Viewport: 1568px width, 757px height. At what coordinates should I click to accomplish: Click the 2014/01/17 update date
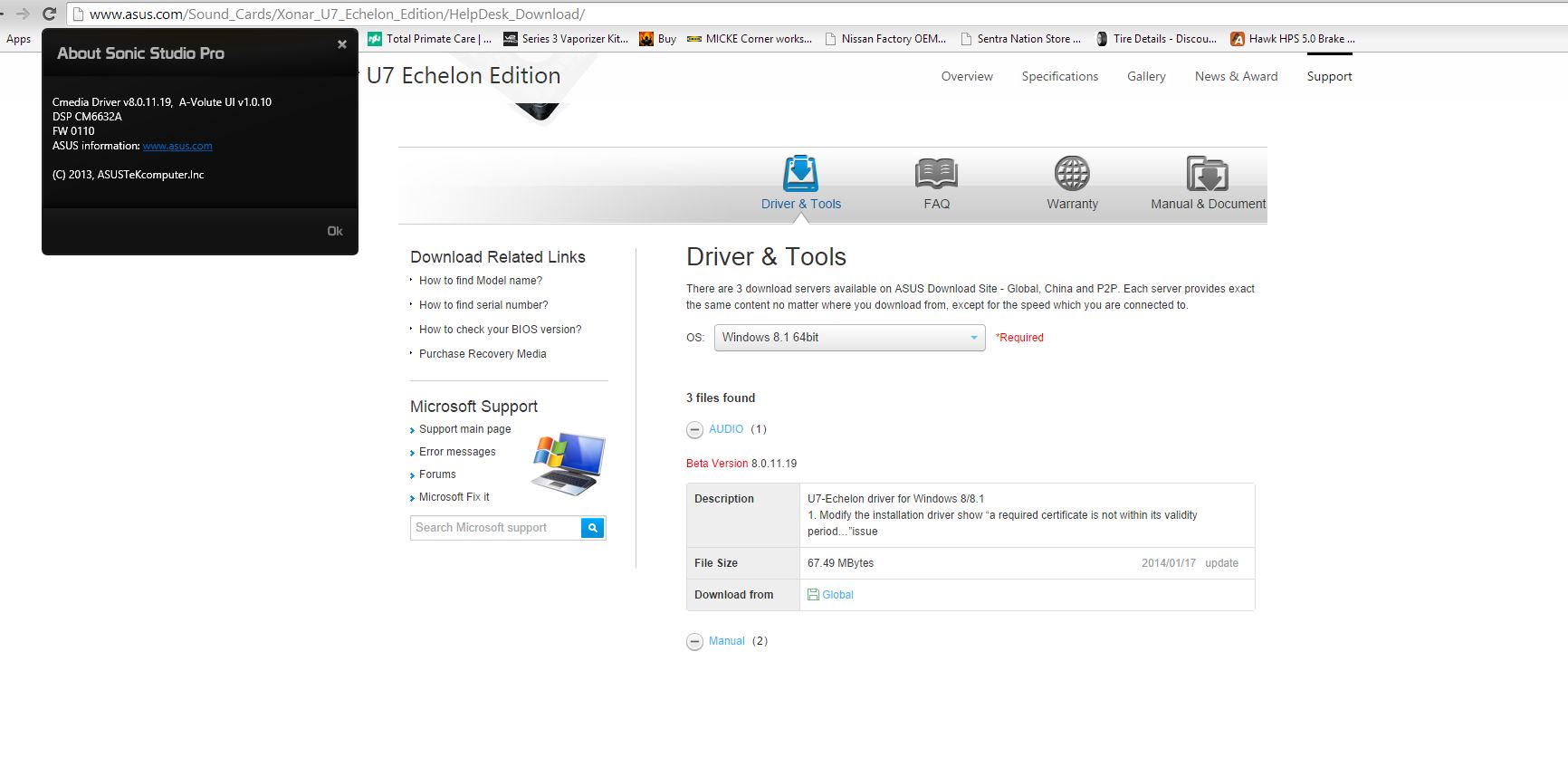coord(1169,563)
